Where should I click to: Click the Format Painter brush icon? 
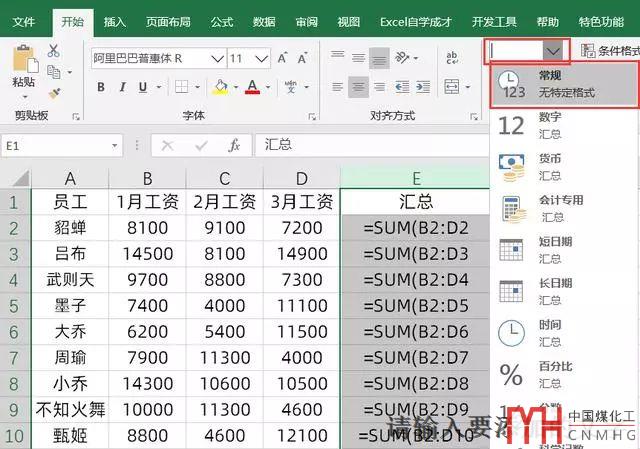(x=53, y=93)
